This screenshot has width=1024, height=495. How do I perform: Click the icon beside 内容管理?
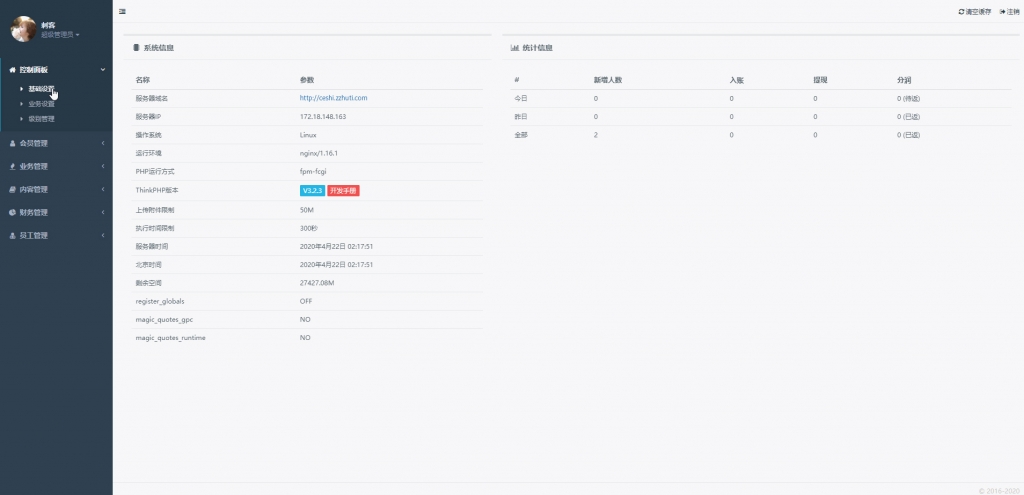pyautogui.click(x=12, y=189)
